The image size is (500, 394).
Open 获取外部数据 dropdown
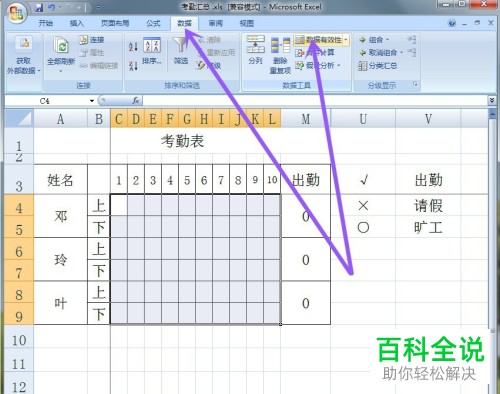23,55
